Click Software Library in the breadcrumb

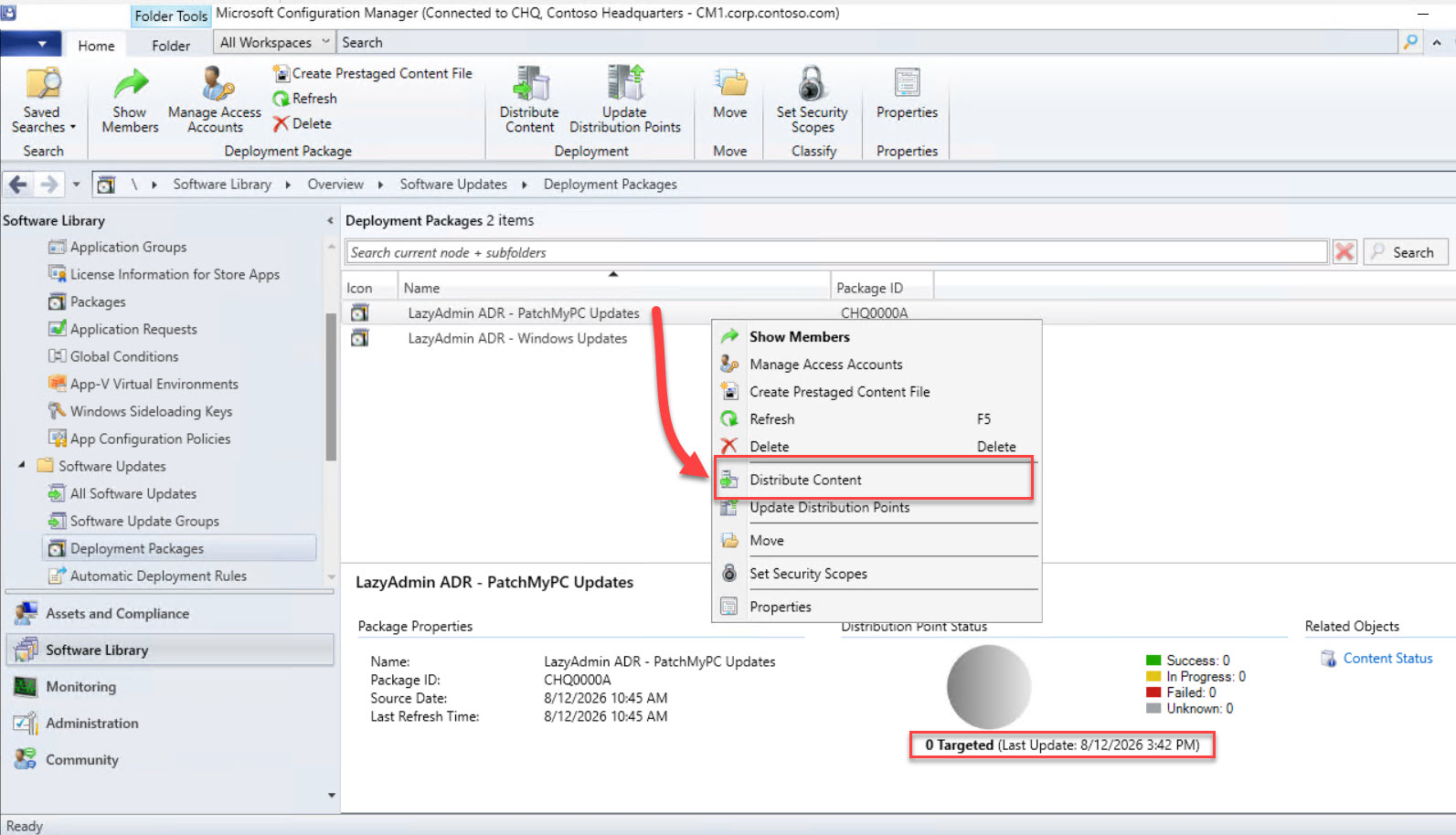click(222, 185)
